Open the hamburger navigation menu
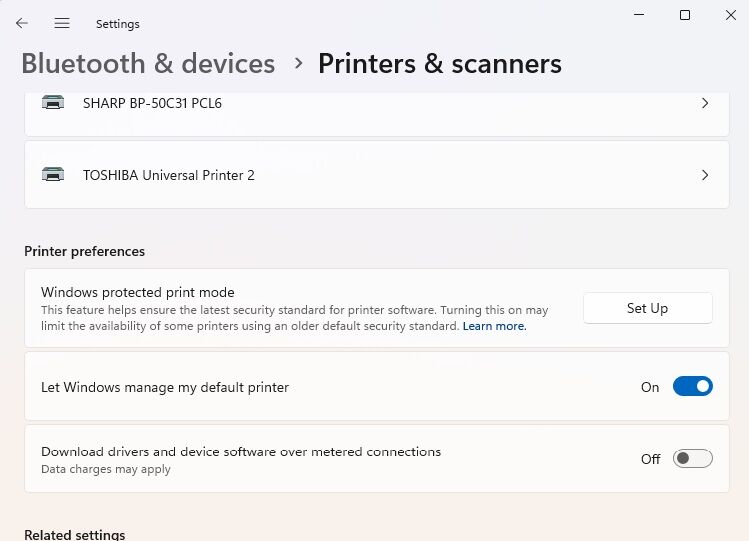Image resolution: width=749 pixels, height=541 pixels. pyautogui.click(x=62, y=23)
